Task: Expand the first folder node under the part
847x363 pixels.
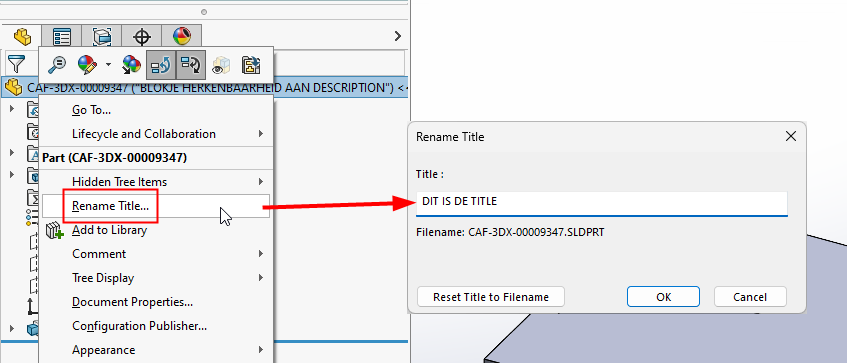Action: click(12, 109)
